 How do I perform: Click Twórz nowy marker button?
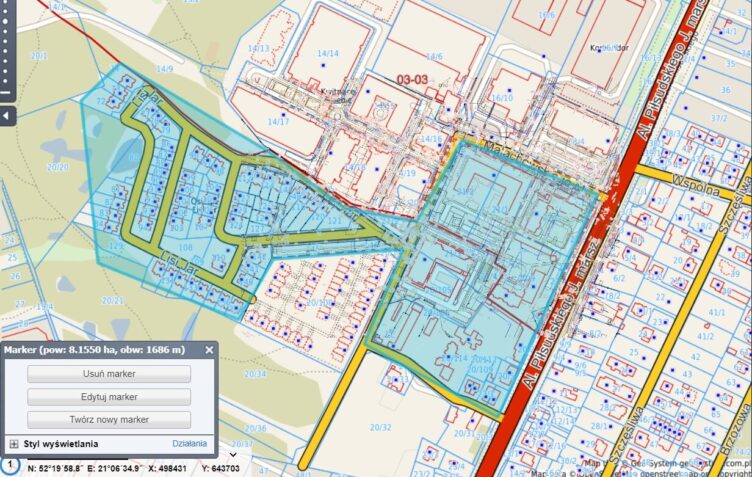pyautogui.click(x=109, y=419)
